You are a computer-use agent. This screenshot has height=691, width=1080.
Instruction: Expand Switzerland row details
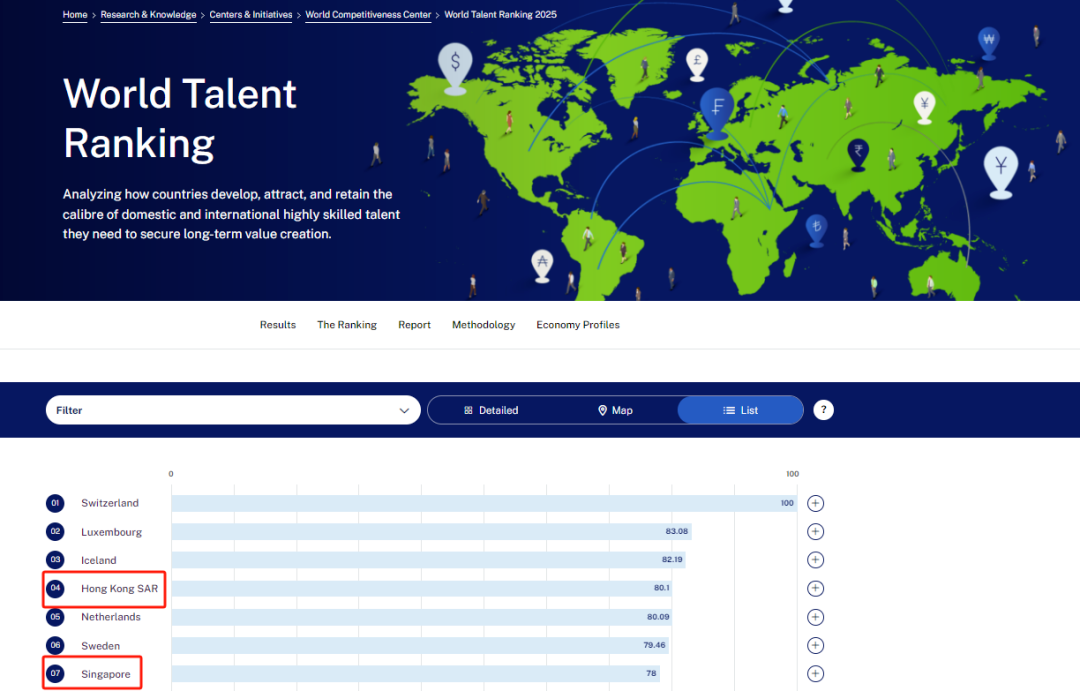tap(815, 503)
